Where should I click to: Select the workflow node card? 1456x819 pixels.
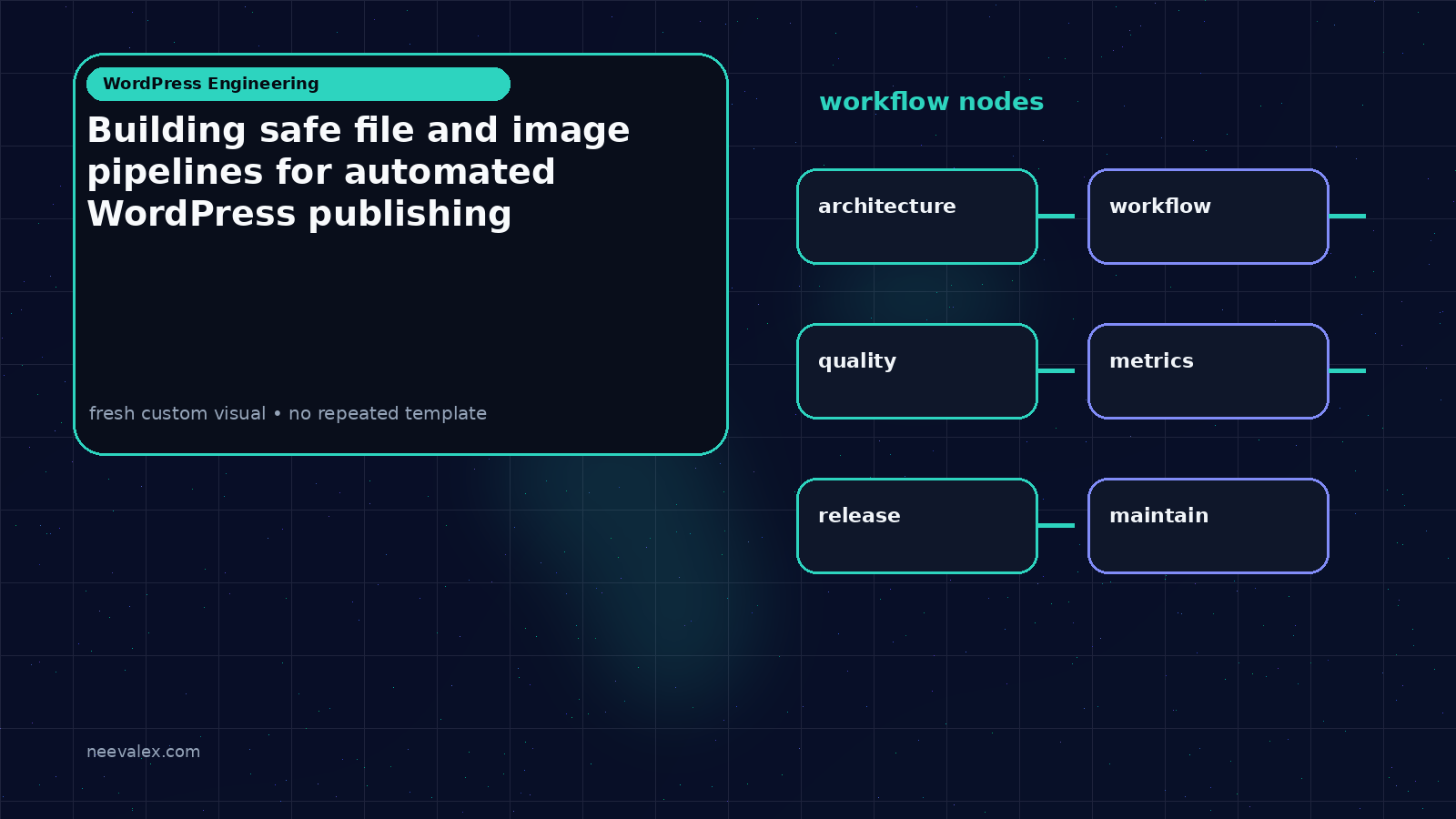1208,217
